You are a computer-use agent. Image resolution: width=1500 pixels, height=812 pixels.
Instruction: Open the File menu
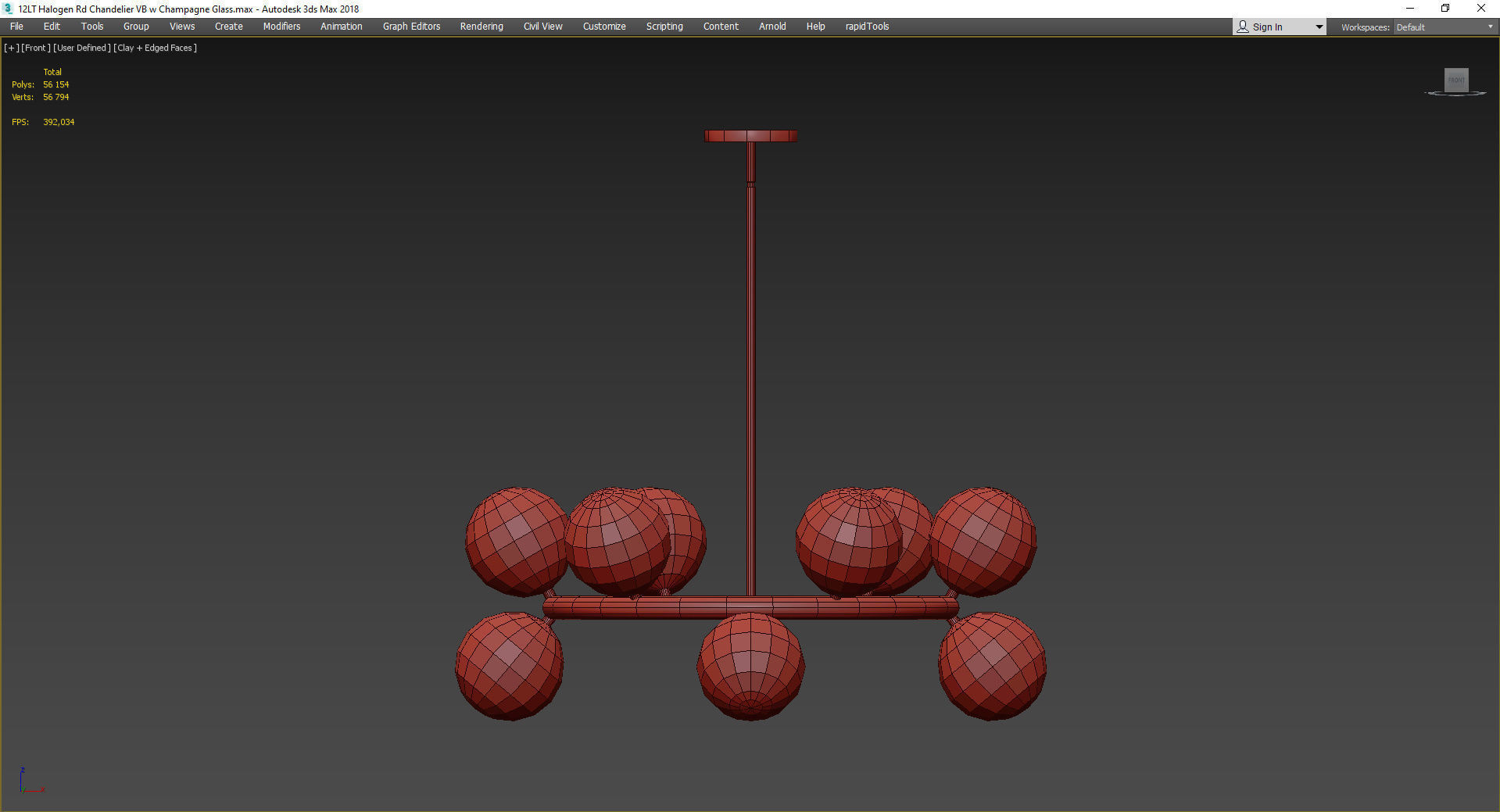pyautogui.click(x=16, y=27)
